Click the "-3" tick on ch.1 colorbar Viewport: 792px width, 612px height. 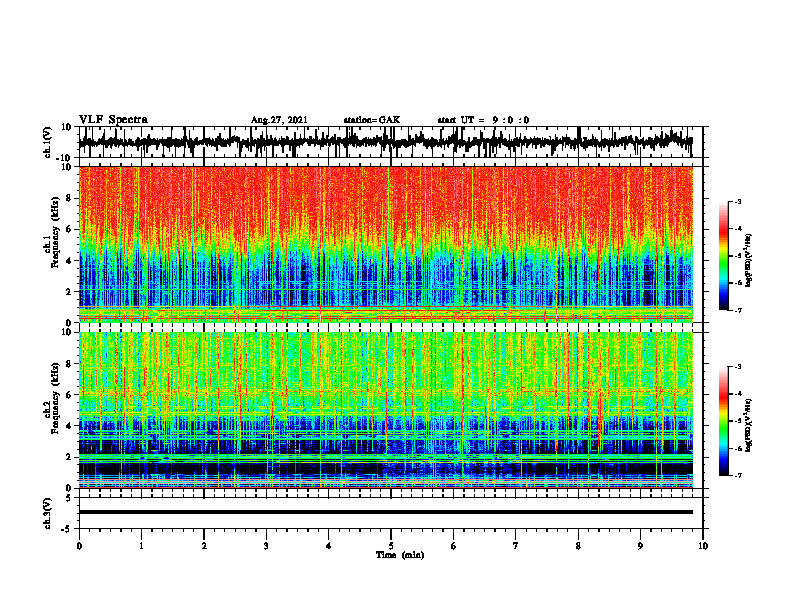coord(737,201)
